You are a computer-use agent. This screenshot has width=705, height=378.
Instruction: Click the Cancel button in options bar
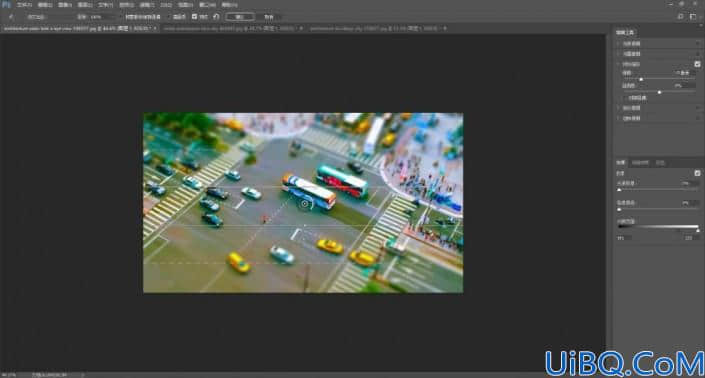point(268,17)
